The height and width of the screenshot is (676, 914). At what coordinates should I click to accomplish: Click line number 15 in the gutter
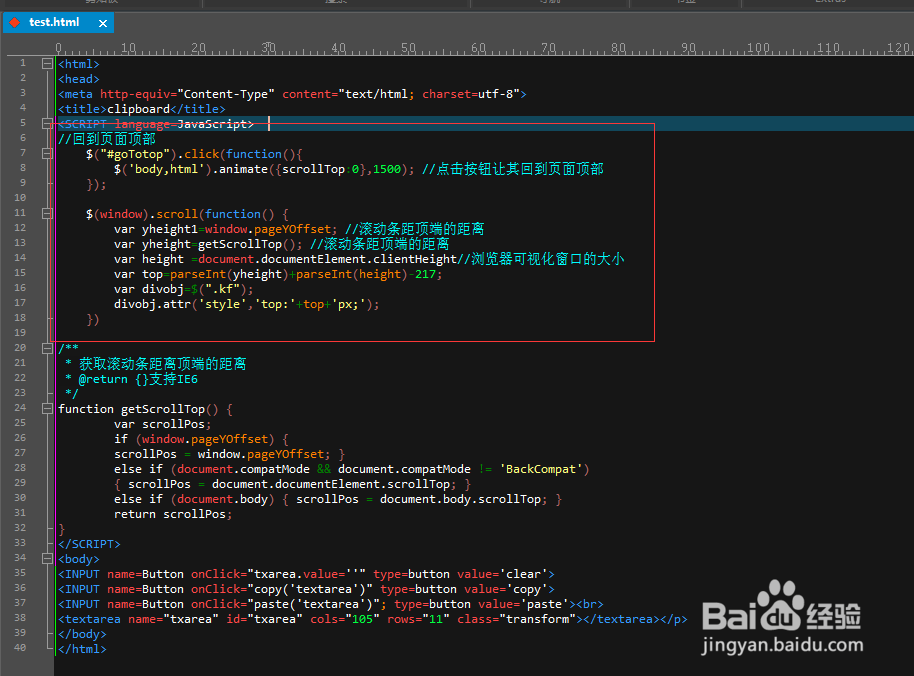(20, 273)
